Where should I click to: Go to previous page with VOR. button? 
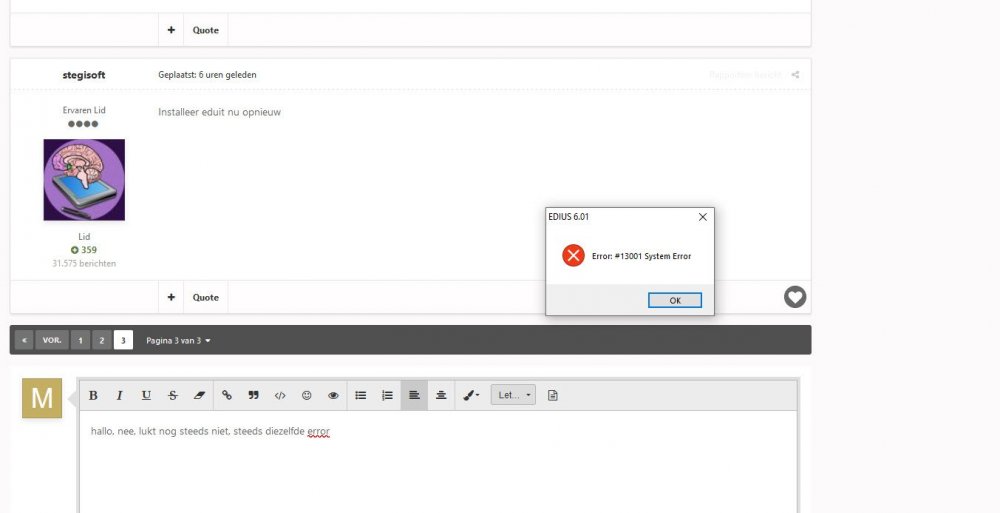click(52, 340)
